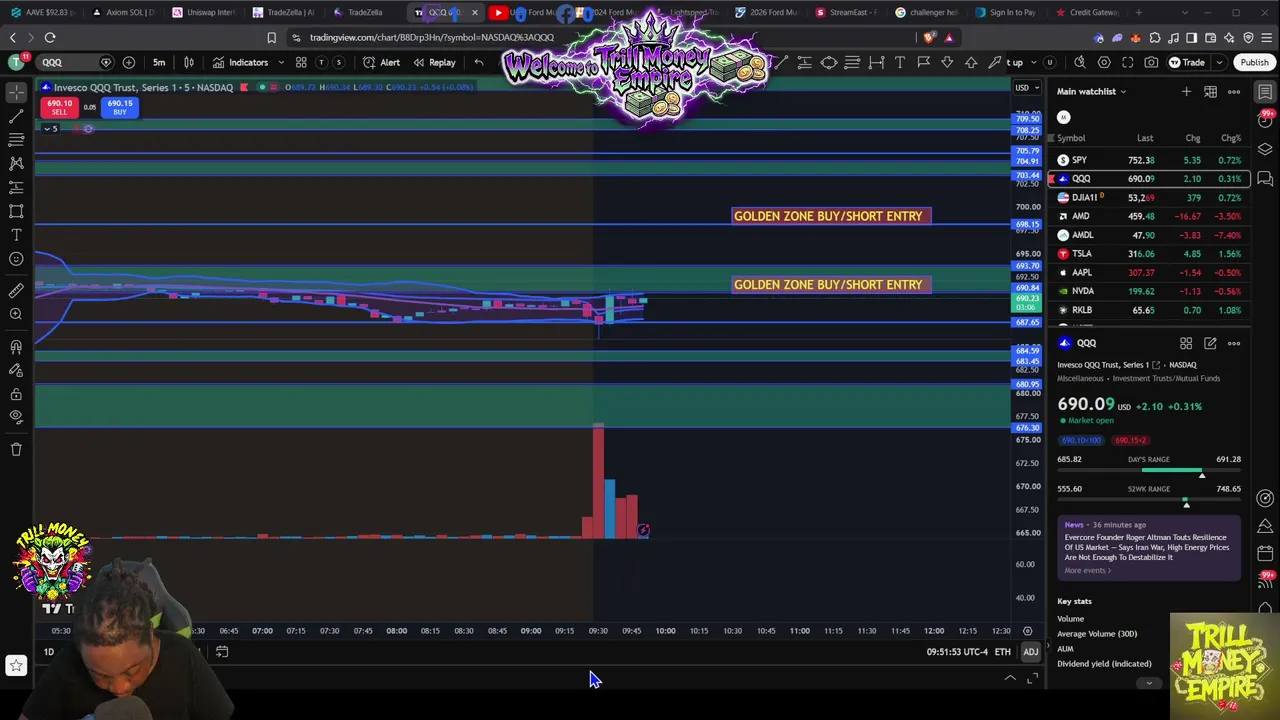Screen dimensions: 1280x720
Task: Switch to the 2026 Ford Mustang browser tab
Action: click(x=767, y=12)
